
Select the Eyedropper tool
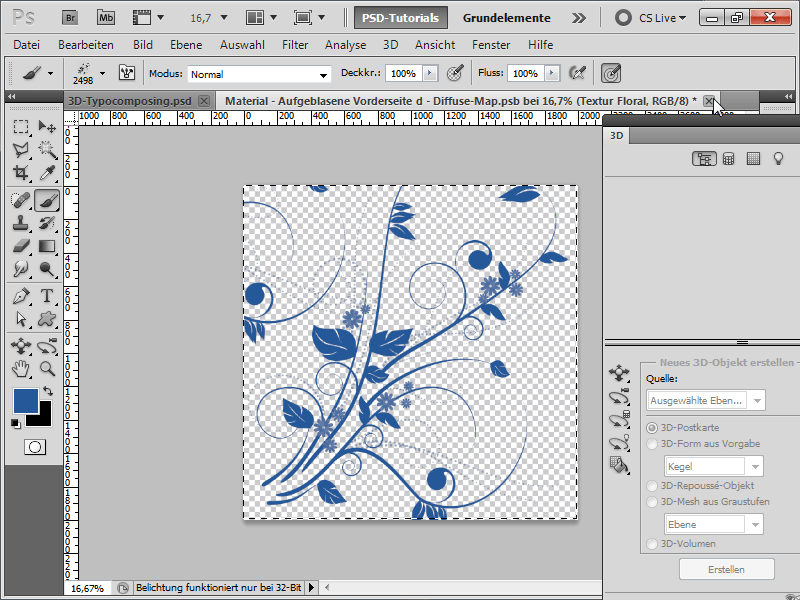pyautogui.click(x=47, y=172)
